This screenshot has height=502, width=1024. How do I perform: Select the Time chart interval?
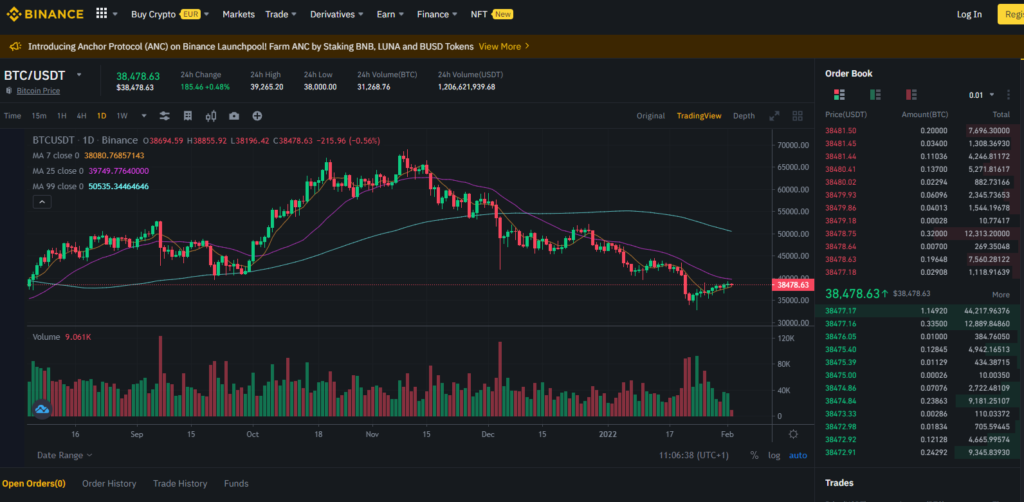[12, 116]
